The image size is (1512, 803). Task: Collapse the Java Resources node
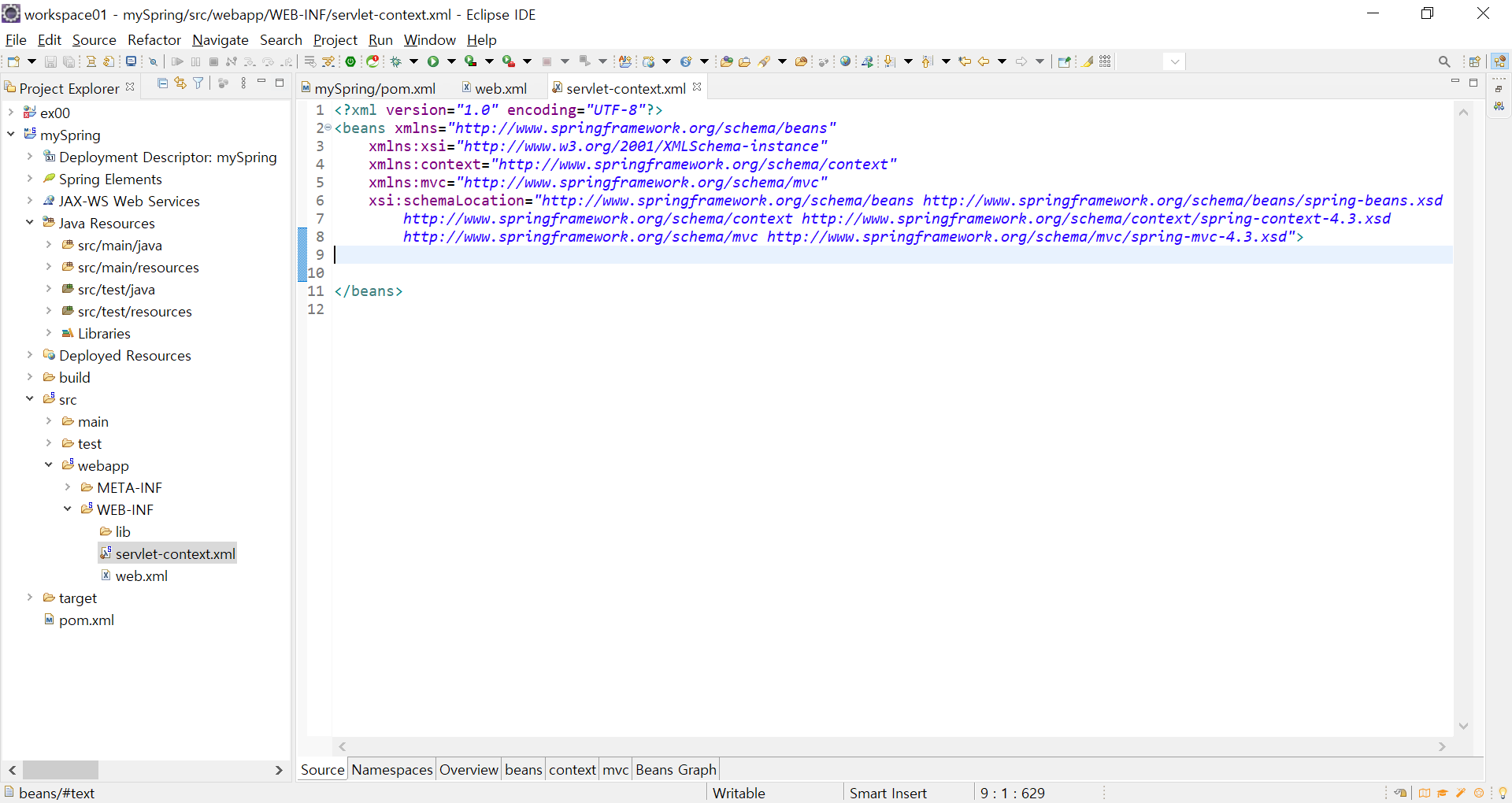coord(30,223)
